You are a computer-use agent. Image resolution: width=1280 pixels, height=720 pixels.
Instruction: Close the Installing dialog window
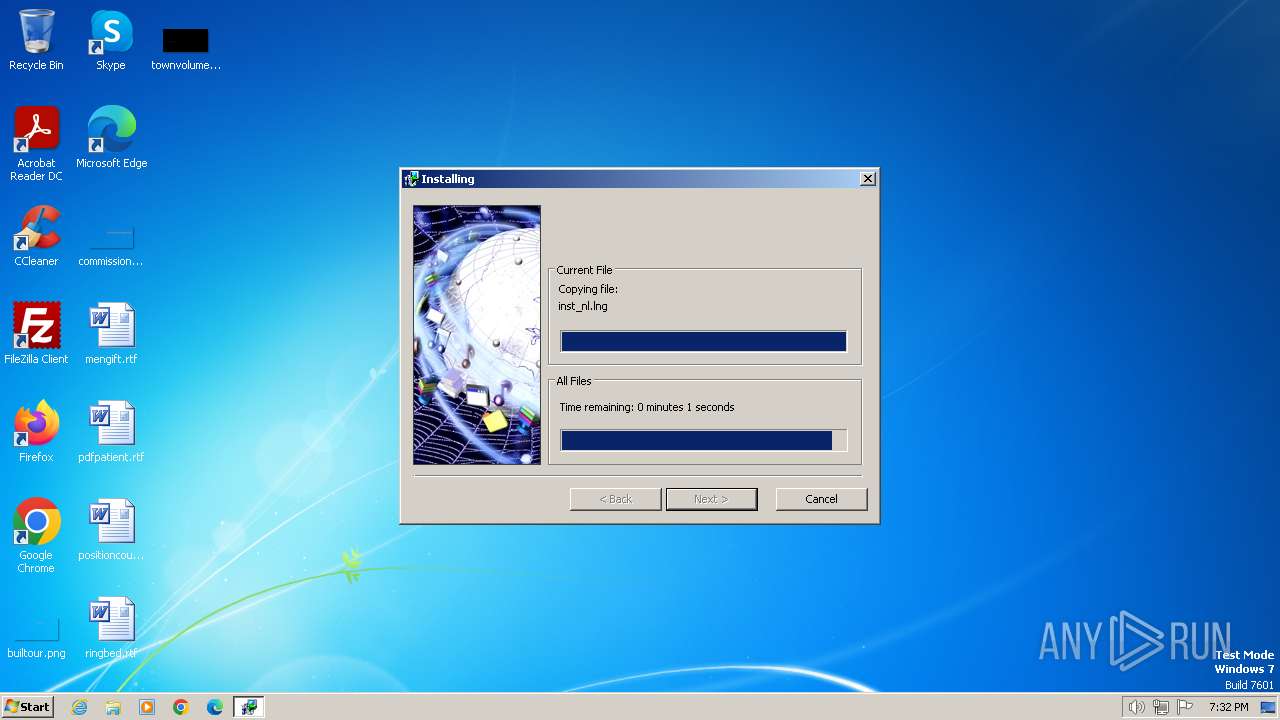coord(868,179)
